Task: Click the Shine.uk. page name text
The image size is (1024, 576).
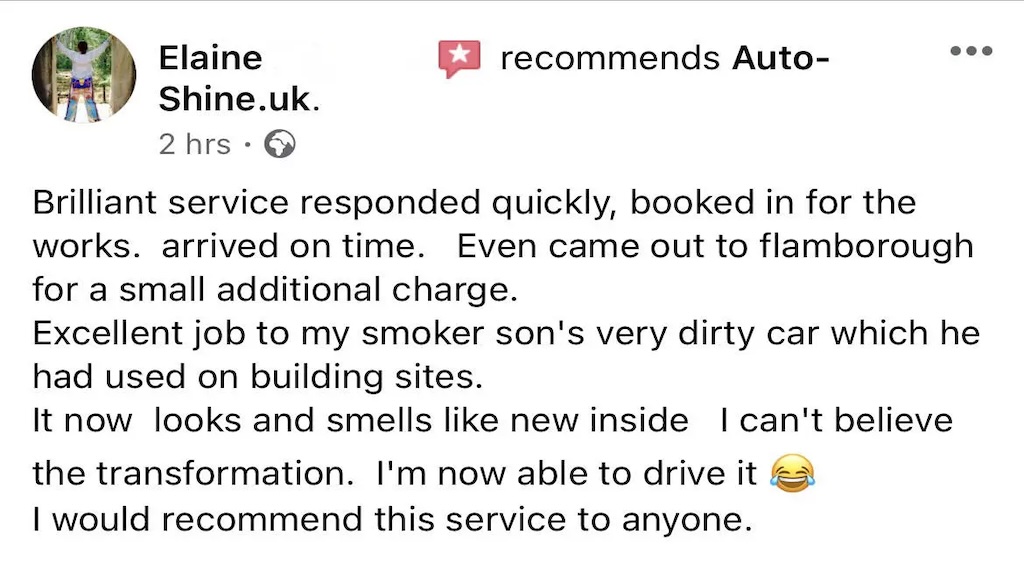Action: coord(239,99)
